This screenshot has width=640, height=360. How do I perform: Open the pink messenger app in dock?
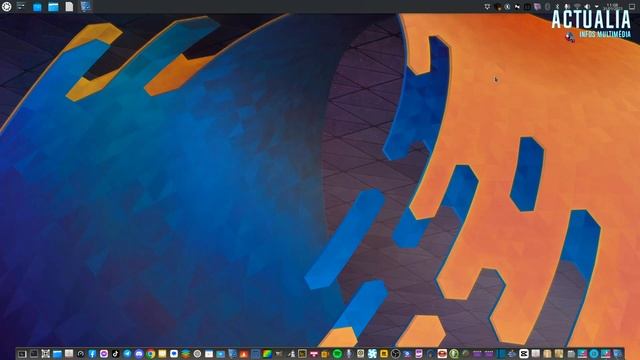coord(104,354)
